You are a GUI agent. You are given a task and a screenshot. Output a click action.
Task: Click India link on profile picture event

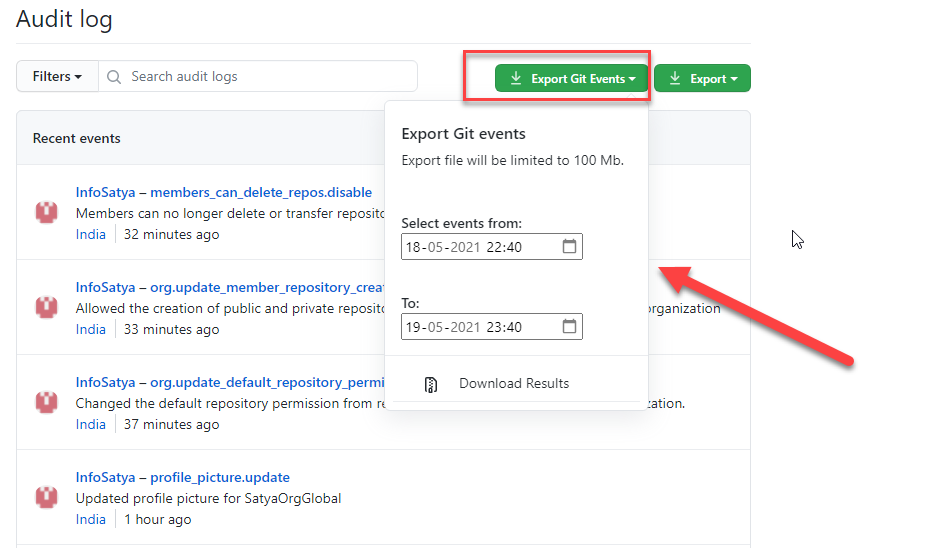[x=90, y=519]
